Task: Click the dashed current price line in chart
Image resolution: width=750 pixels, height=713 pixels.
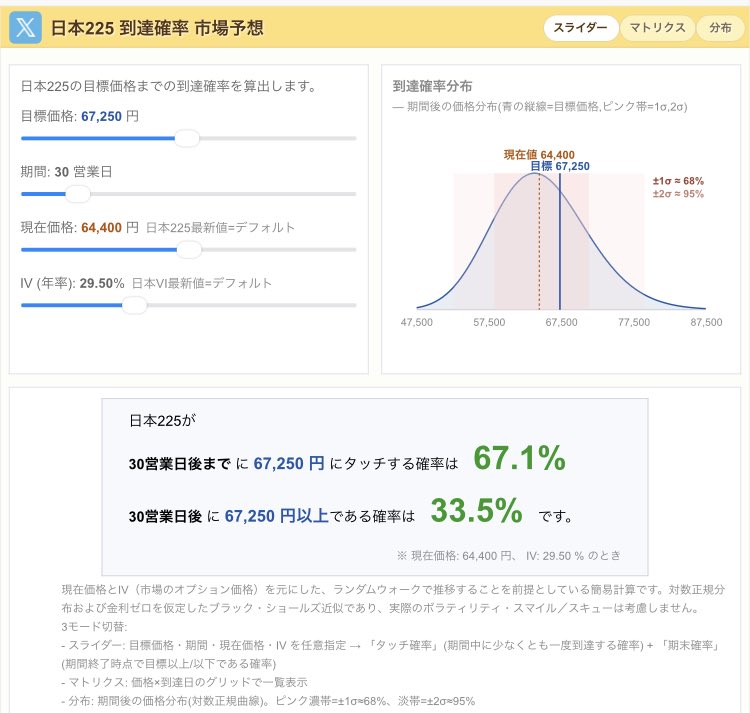Action: pyautogui.click(x=539, y=241)
